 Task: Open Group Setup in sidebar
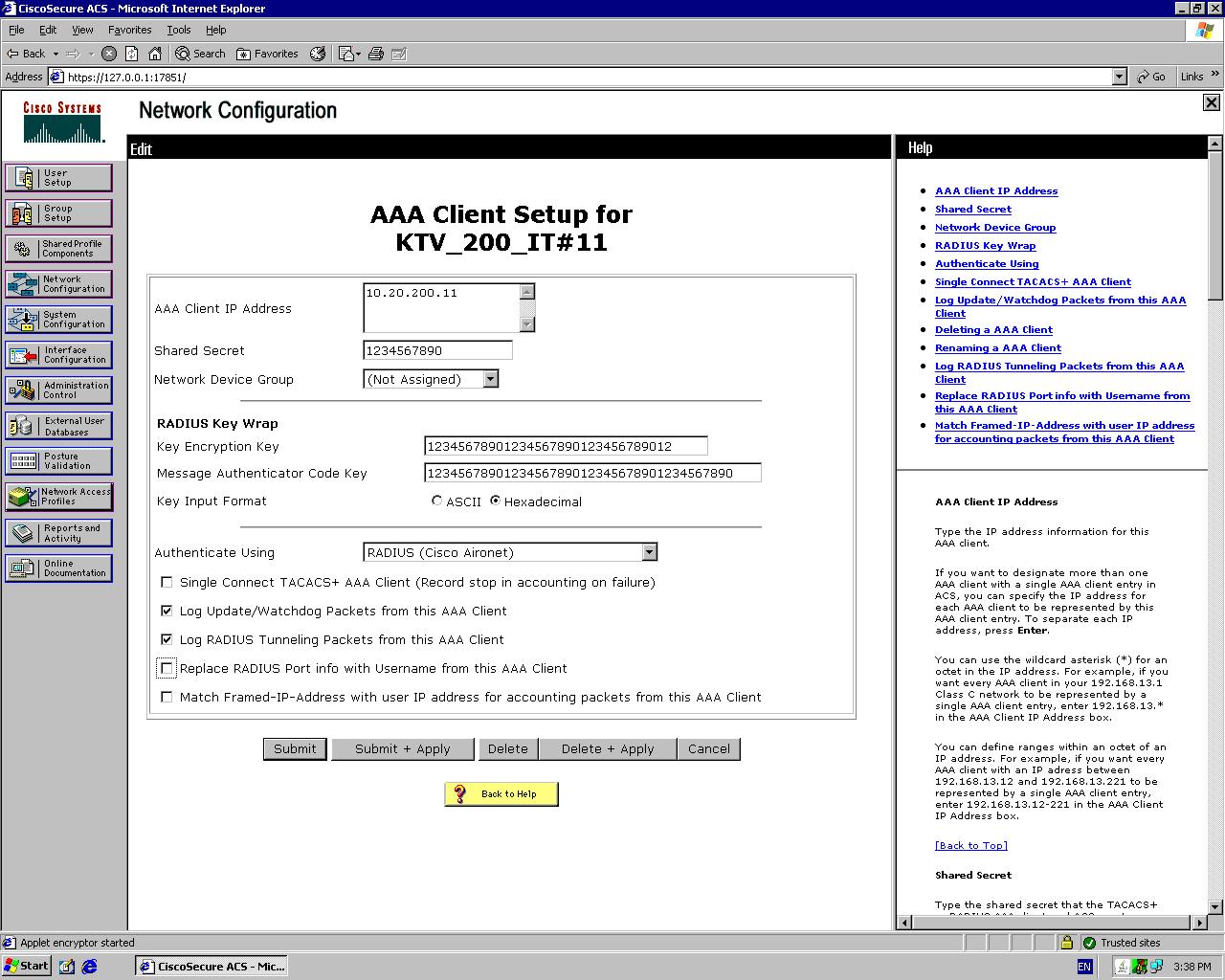(x=58, y=213)
